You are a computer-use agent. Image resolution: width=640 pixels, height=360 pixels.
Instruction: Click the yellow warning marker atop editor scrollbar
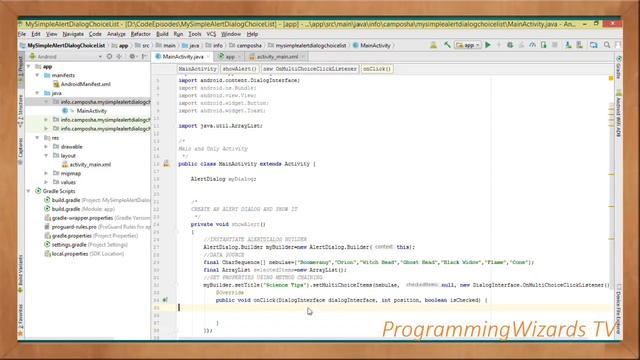tap(611, 78)
